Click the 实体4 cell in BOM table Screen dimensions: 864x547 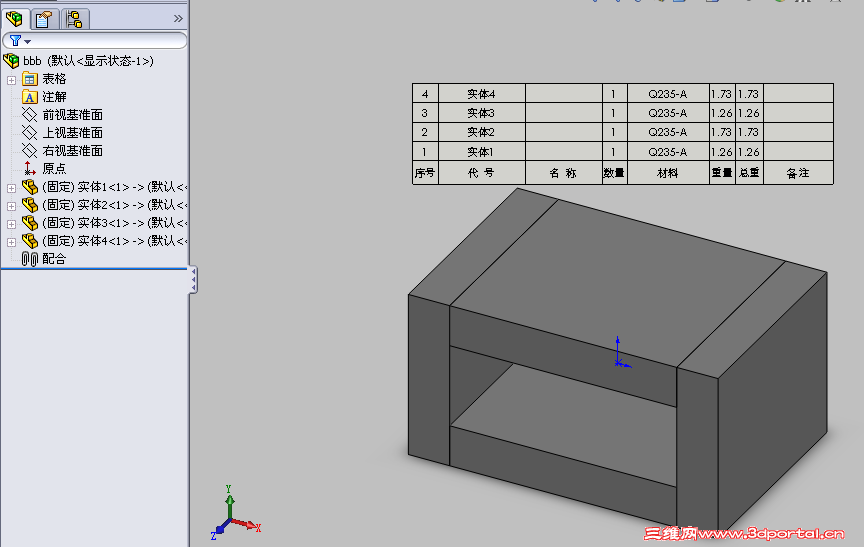coord(482,94)
